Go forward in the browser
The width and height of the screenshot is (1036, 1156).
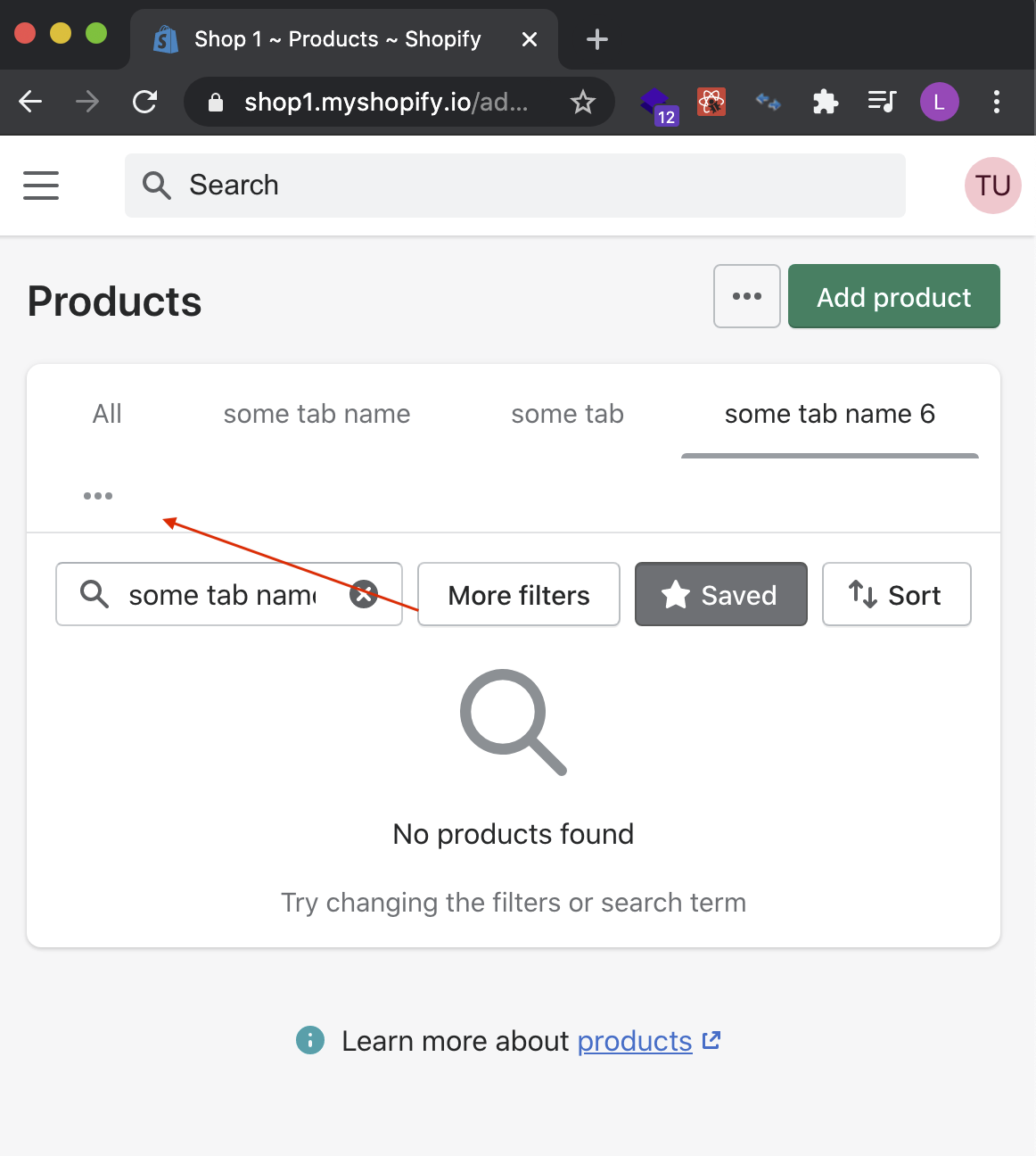(x=87, y=102)
